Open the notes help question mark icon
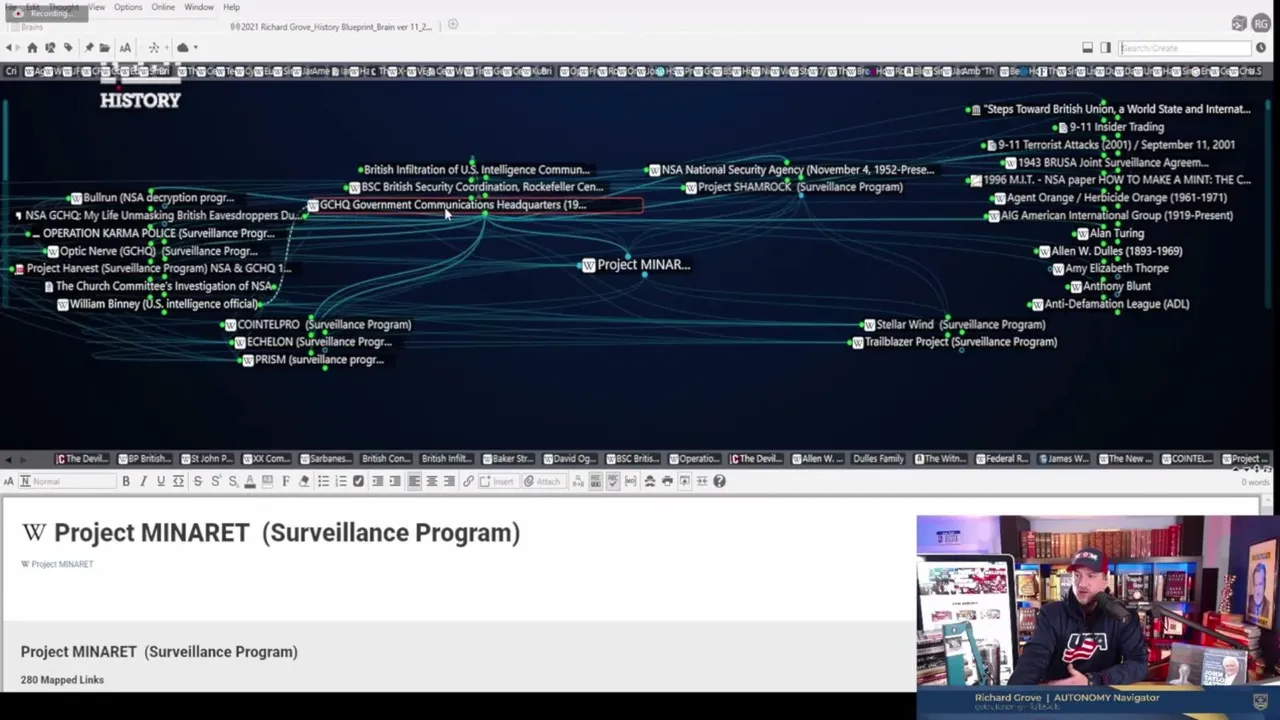The width and height of the screenshot is (1280, 720). [719, 481]
